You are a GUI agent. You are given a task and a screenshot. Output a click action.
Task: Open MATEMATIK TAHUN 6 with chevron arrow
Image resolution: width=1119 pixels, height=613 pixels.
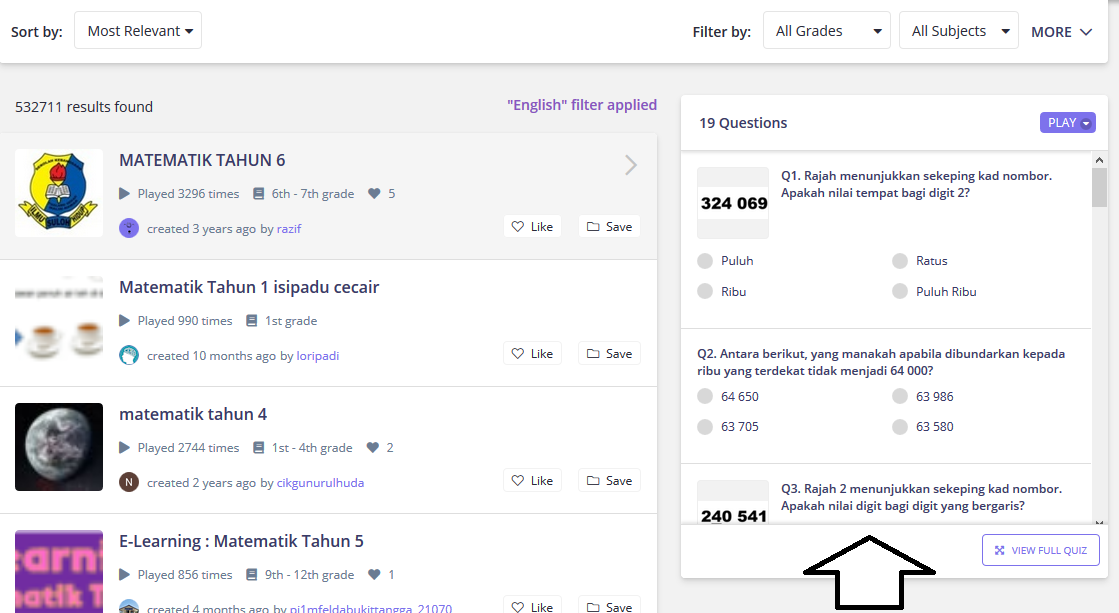coord(631,166)
